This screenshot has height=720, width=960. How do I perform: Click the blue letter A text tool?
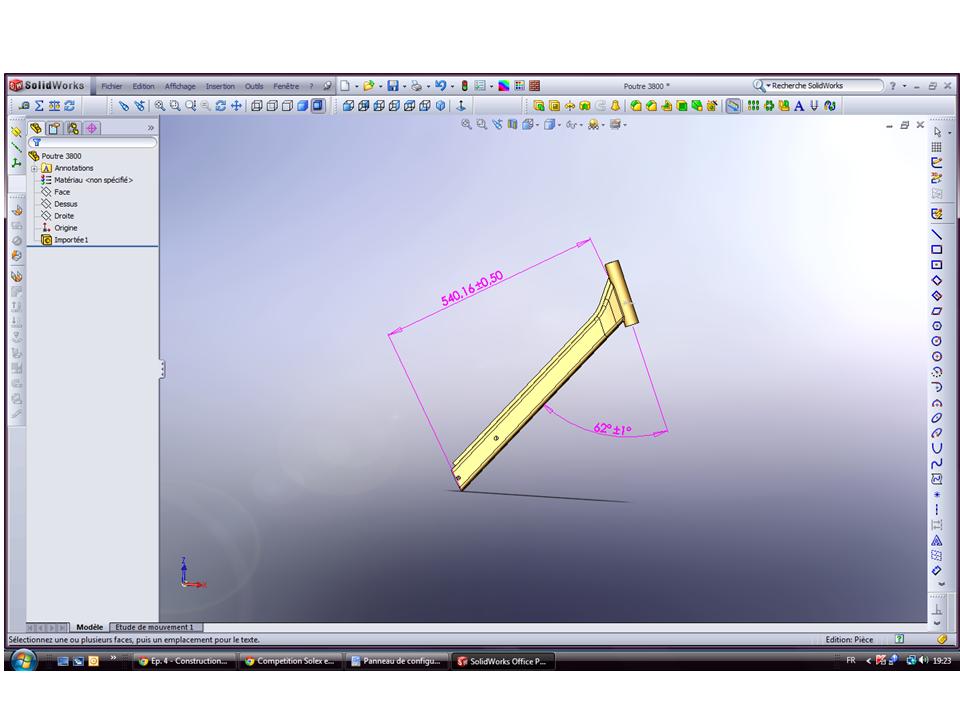pyautogui.click(x=799, y=105)
